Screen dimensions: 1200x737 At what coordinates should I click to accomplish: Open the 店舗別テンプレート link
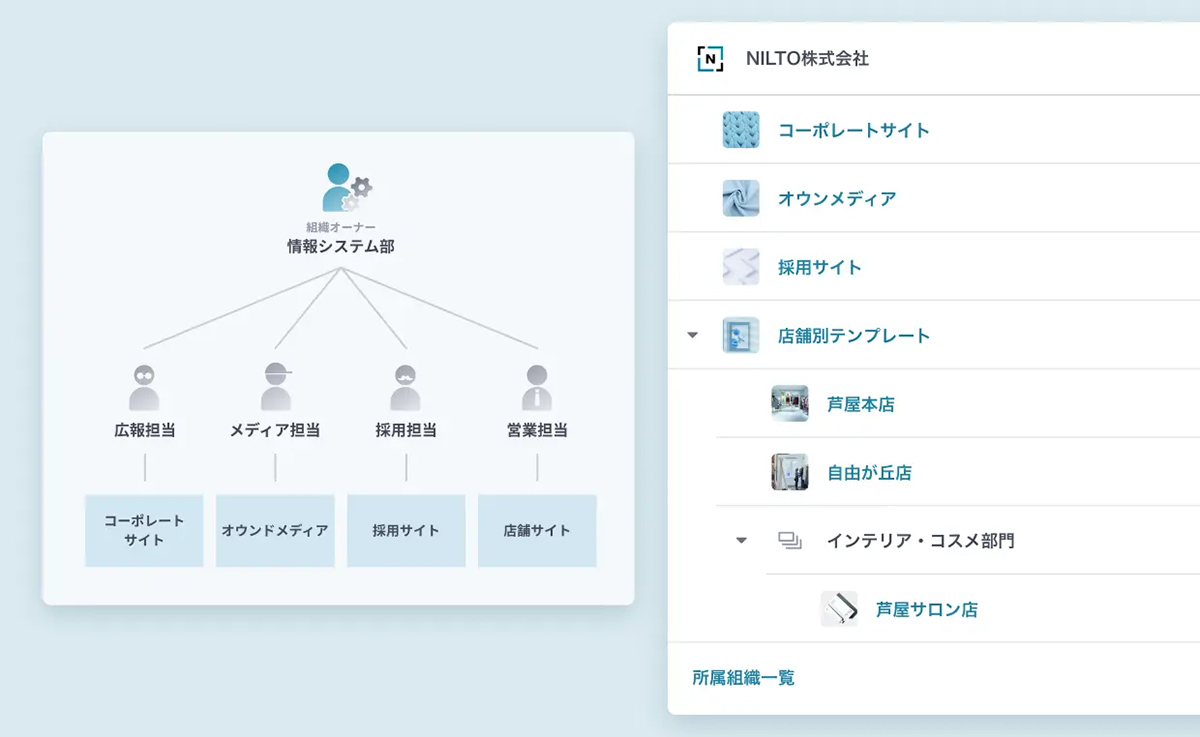pos(854,335)
